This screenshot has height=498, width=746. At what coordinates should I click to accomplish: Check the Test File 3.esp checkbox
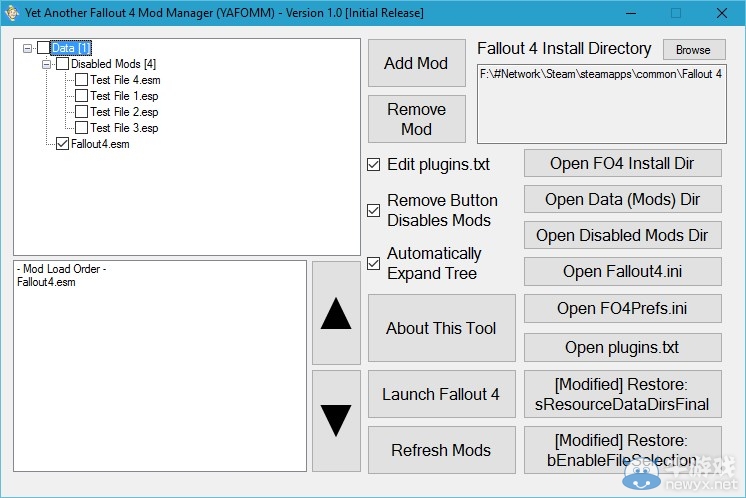point(81,127)
